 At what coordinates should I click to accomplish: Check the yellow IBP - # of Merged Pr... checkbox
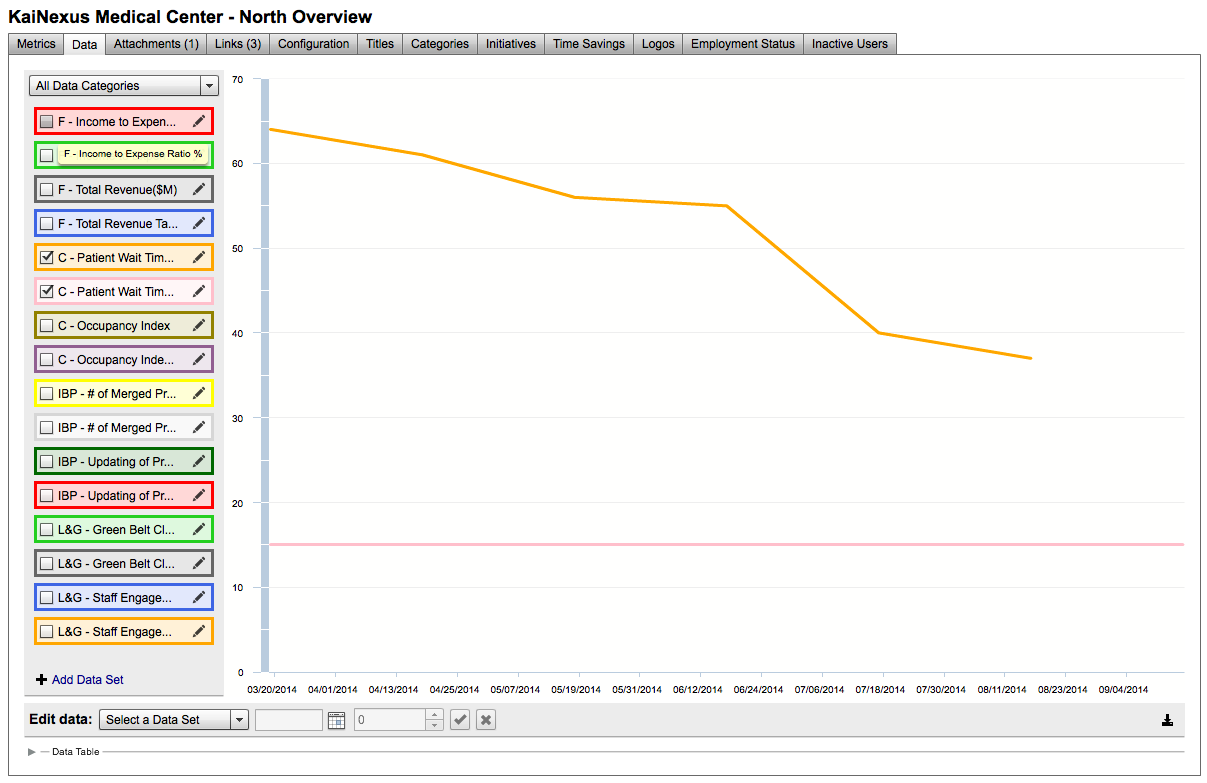pos(47,394)
